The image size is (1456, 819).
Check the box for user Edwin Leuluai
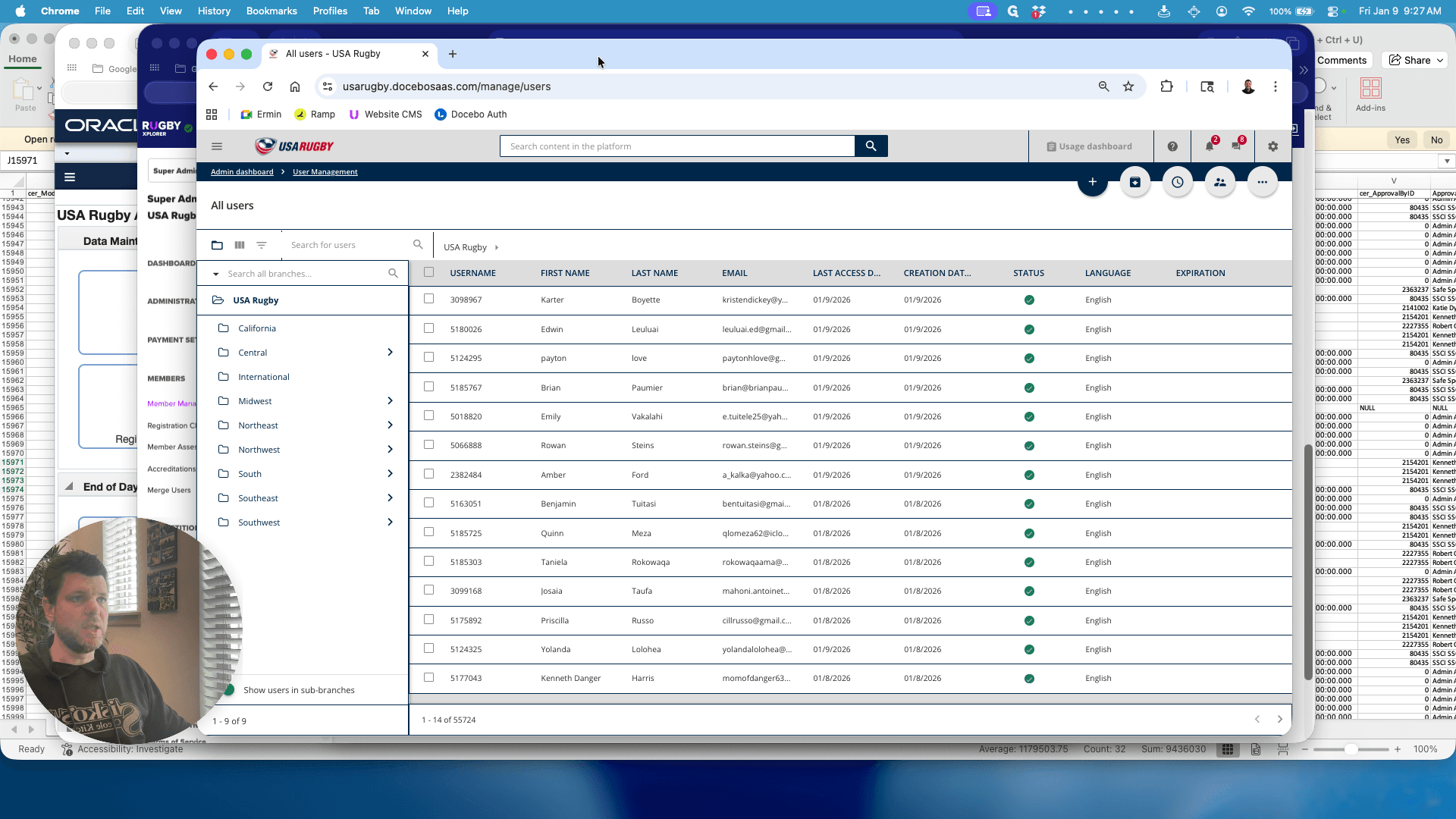tap(429, 328)
